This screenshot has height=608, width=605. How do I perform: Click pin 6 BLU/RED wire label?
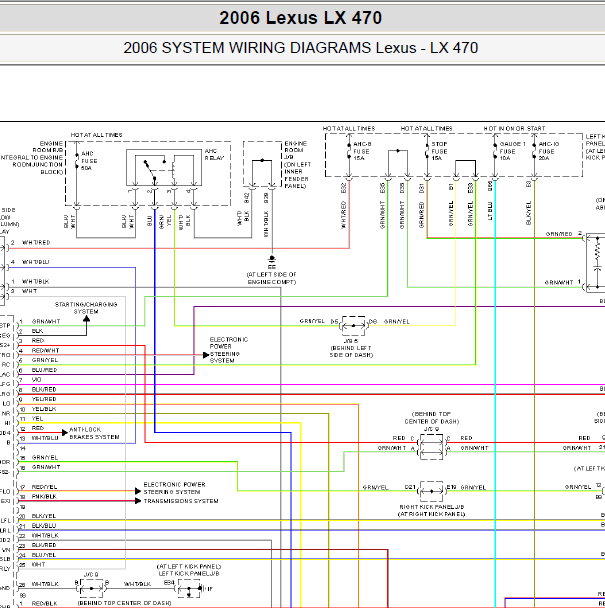(44, 370)
